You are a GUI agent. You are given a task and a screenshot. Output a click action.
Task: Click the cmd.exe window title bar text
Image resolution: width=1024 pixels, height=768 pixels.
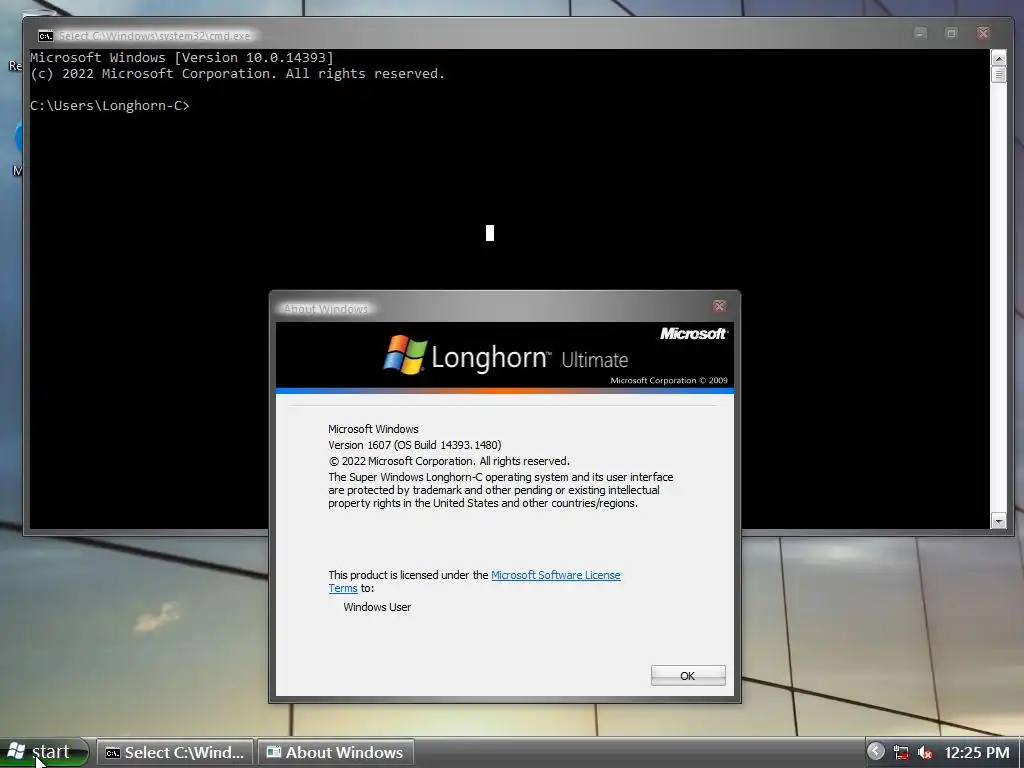[x=155, y=35]
